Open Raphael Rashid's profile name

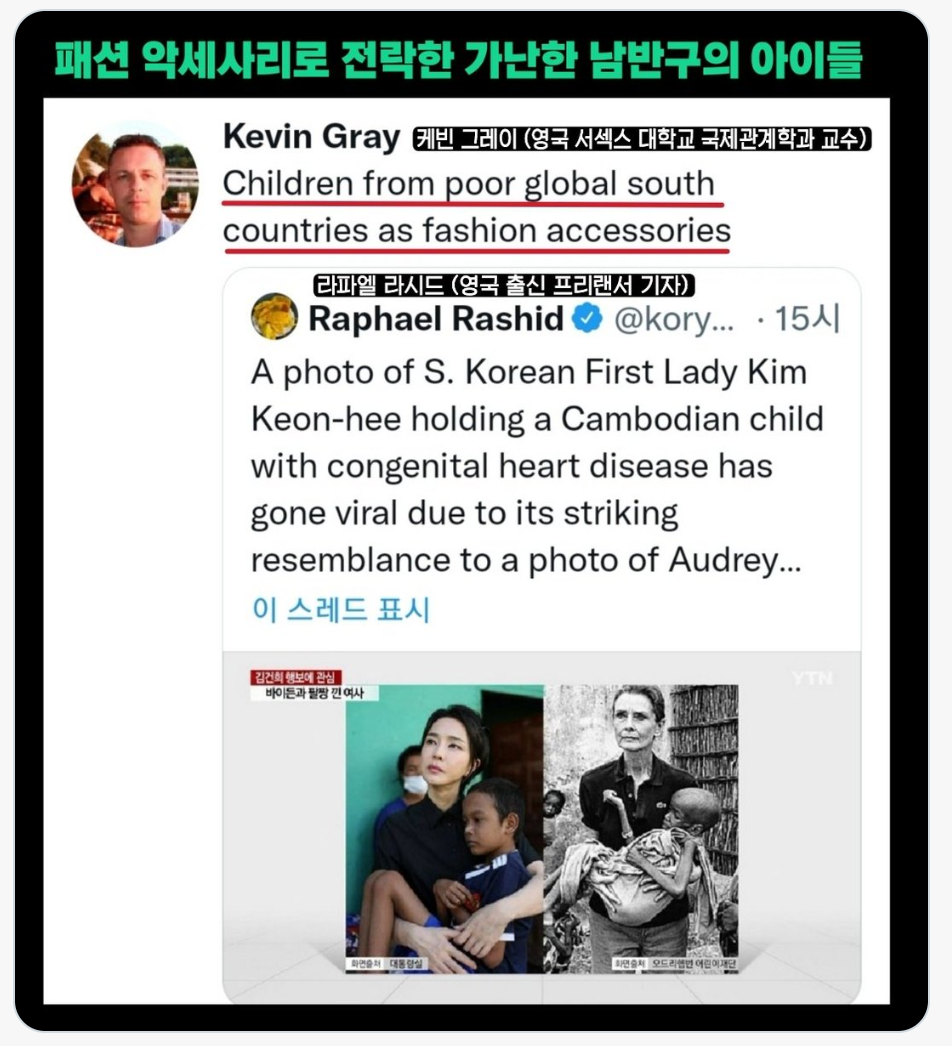point(436,318)
